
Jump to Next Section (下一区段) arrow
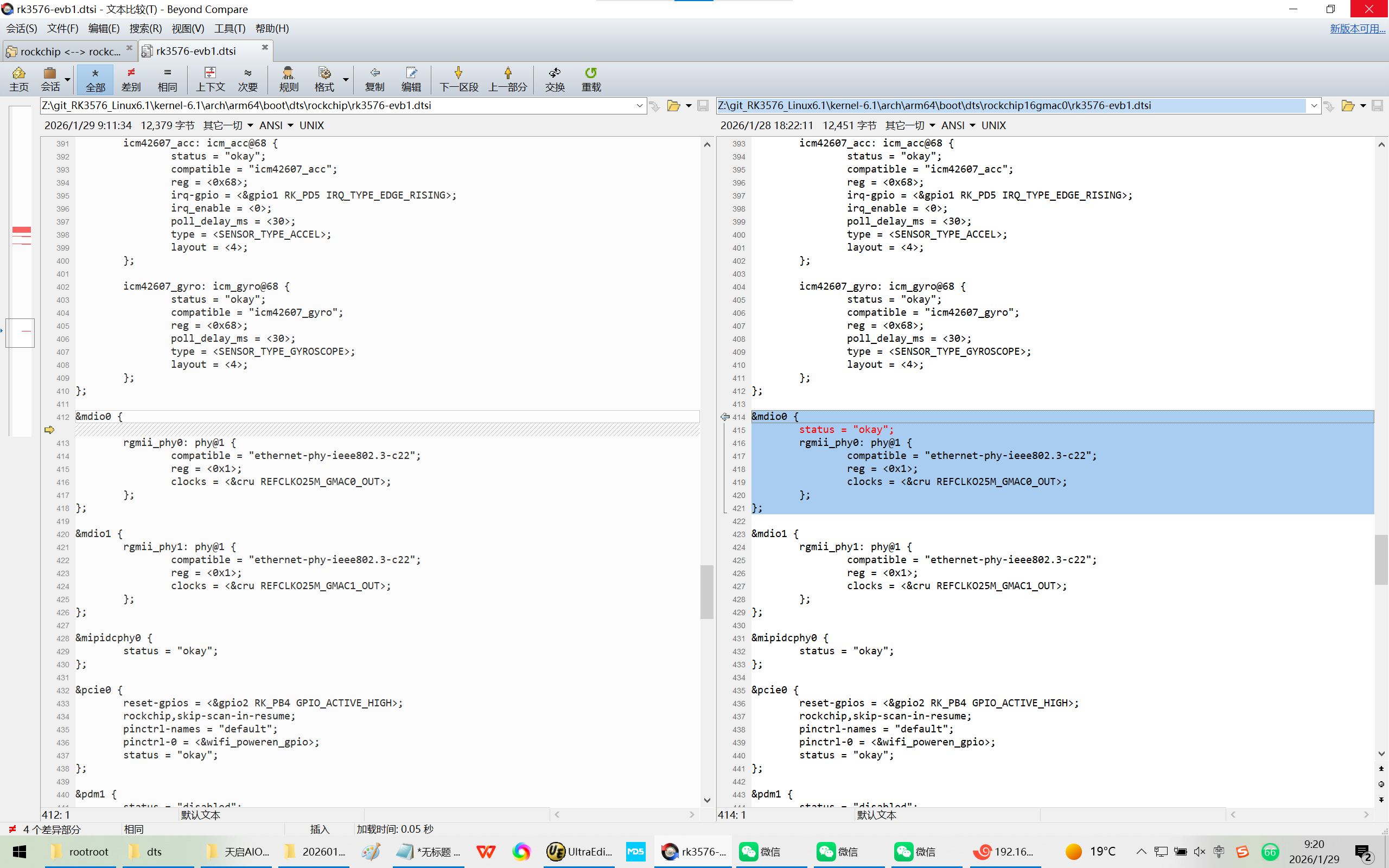(458, 79)
